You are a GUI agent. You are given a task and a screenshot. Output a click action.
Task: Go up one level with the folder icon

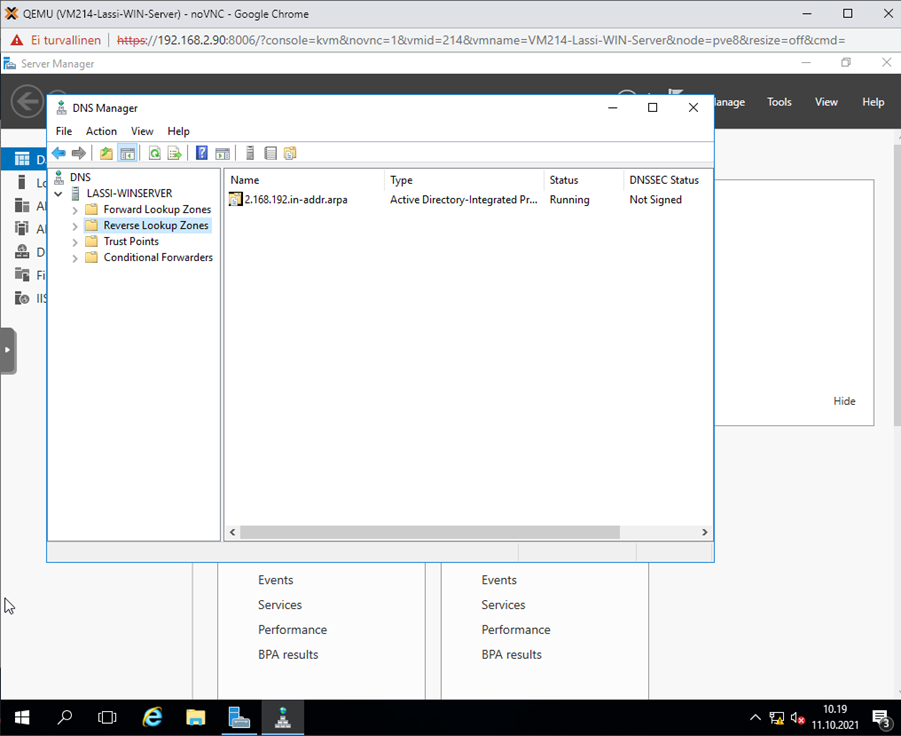click(x=106, y=153)
